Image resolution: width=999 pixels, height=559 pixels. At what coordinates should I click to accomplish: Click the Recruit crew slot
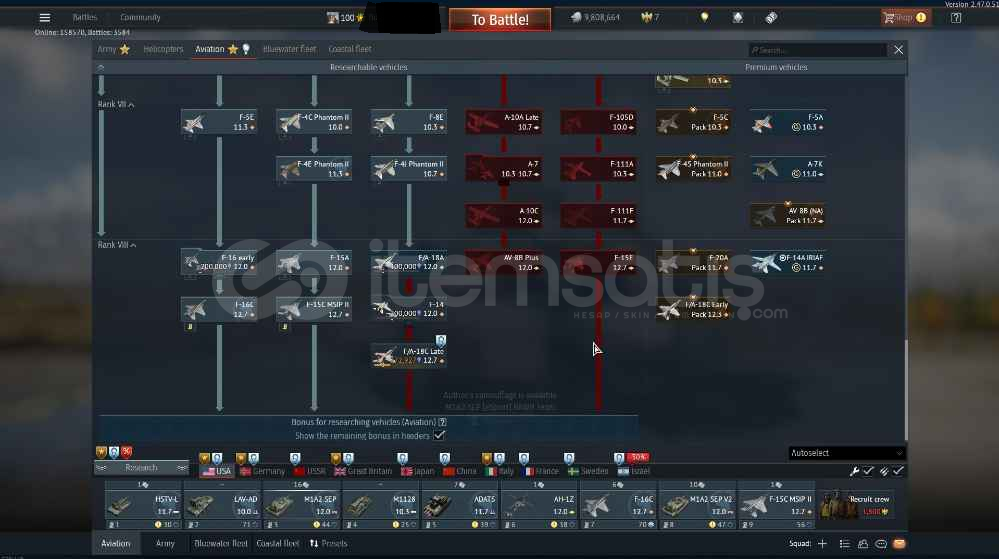[856, 505]
